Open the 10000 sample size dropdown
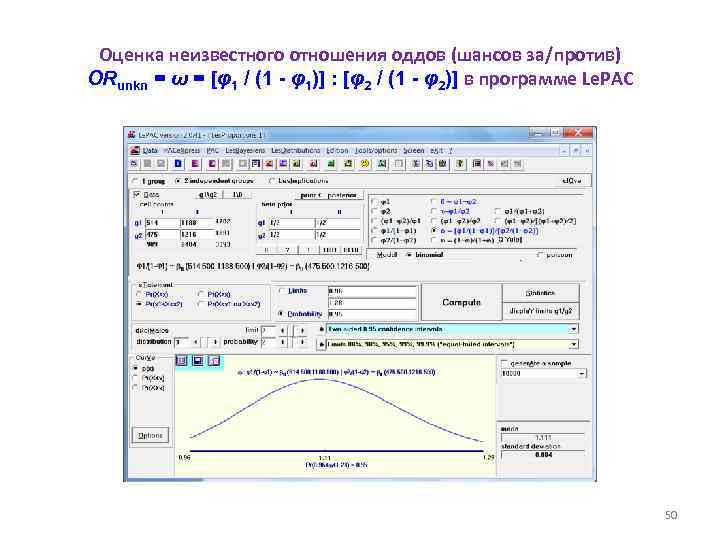Image resolution: width=720 pixels, height=540 pixels. point(582,374)
